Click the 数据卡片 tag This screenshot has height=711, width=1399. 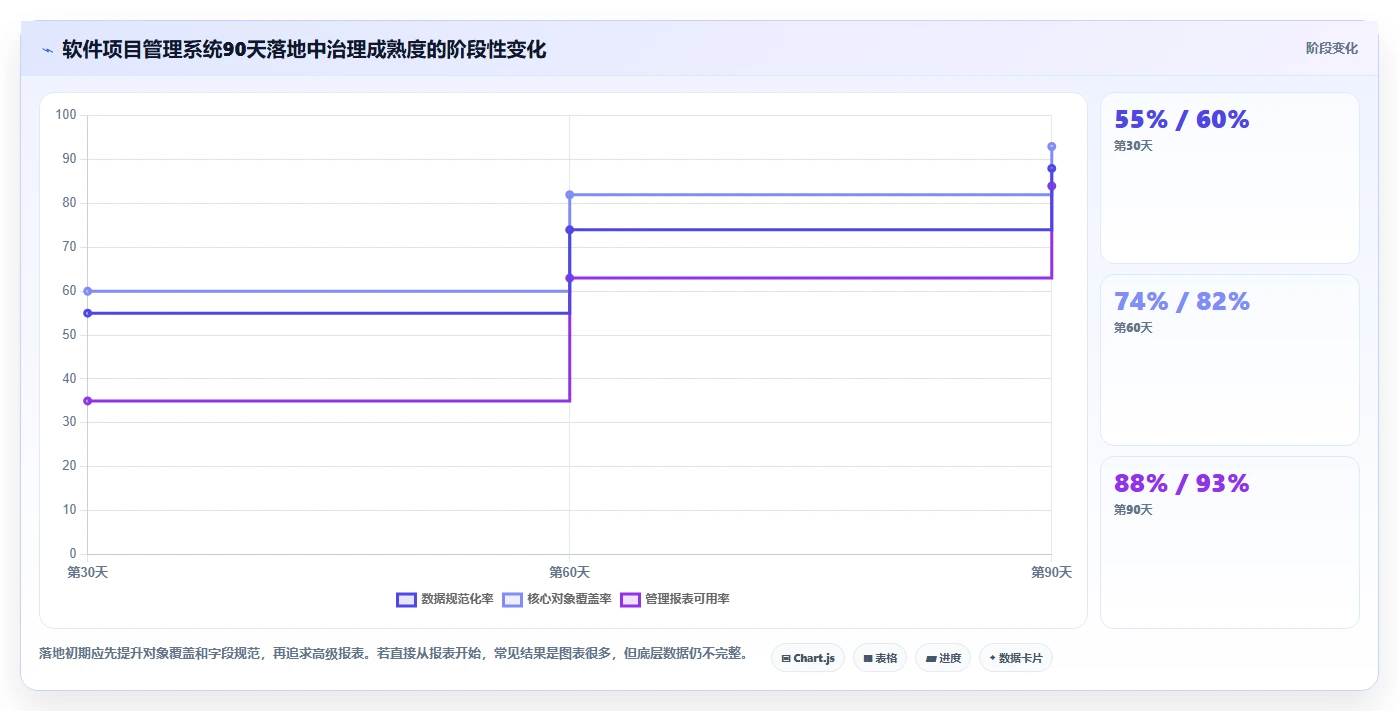(x=1016, y=658)
